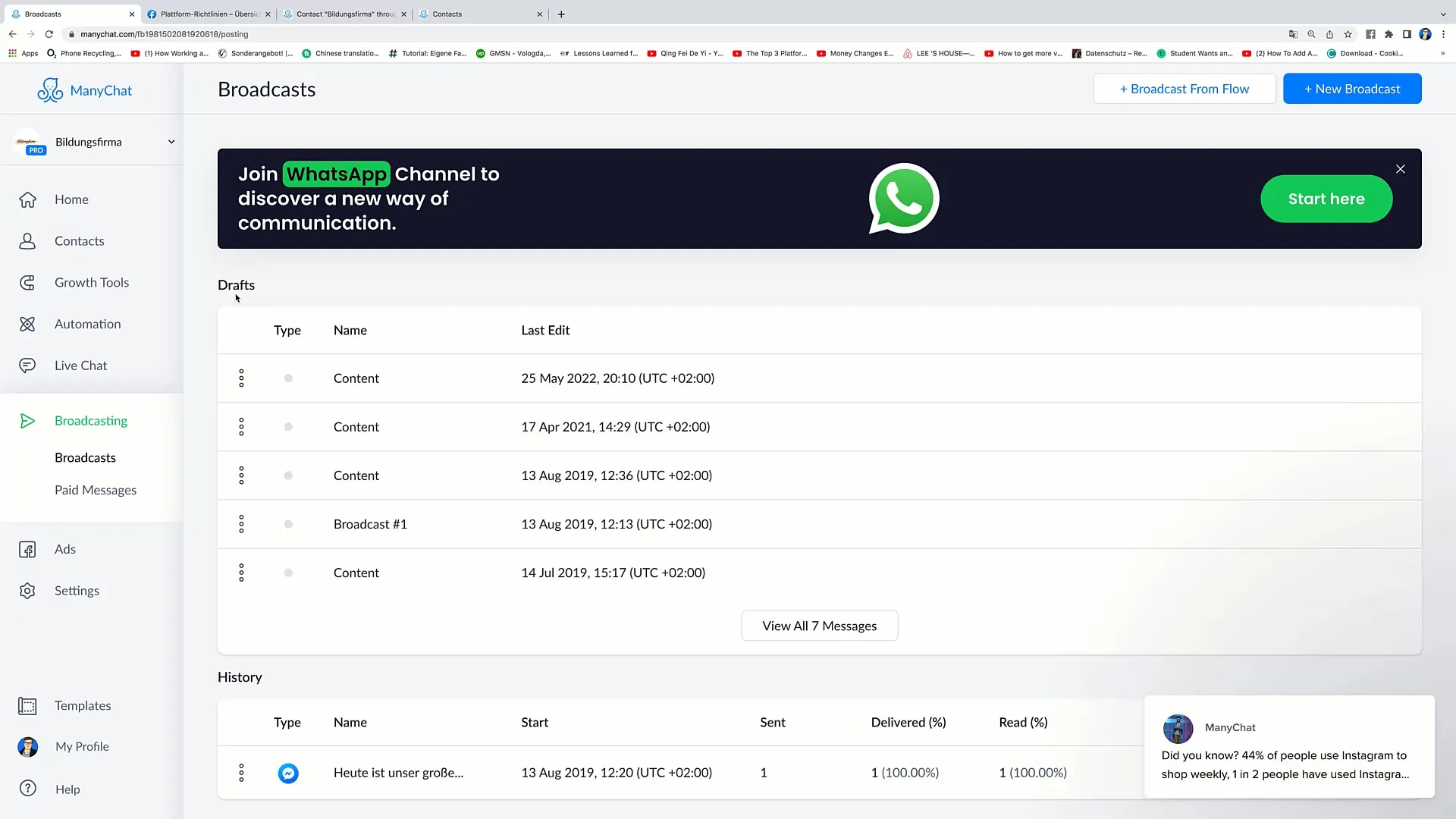1456x819 pixels.
Task: Toggle the status dot on Broadcast #1 draft
Action: pos(288,523)
